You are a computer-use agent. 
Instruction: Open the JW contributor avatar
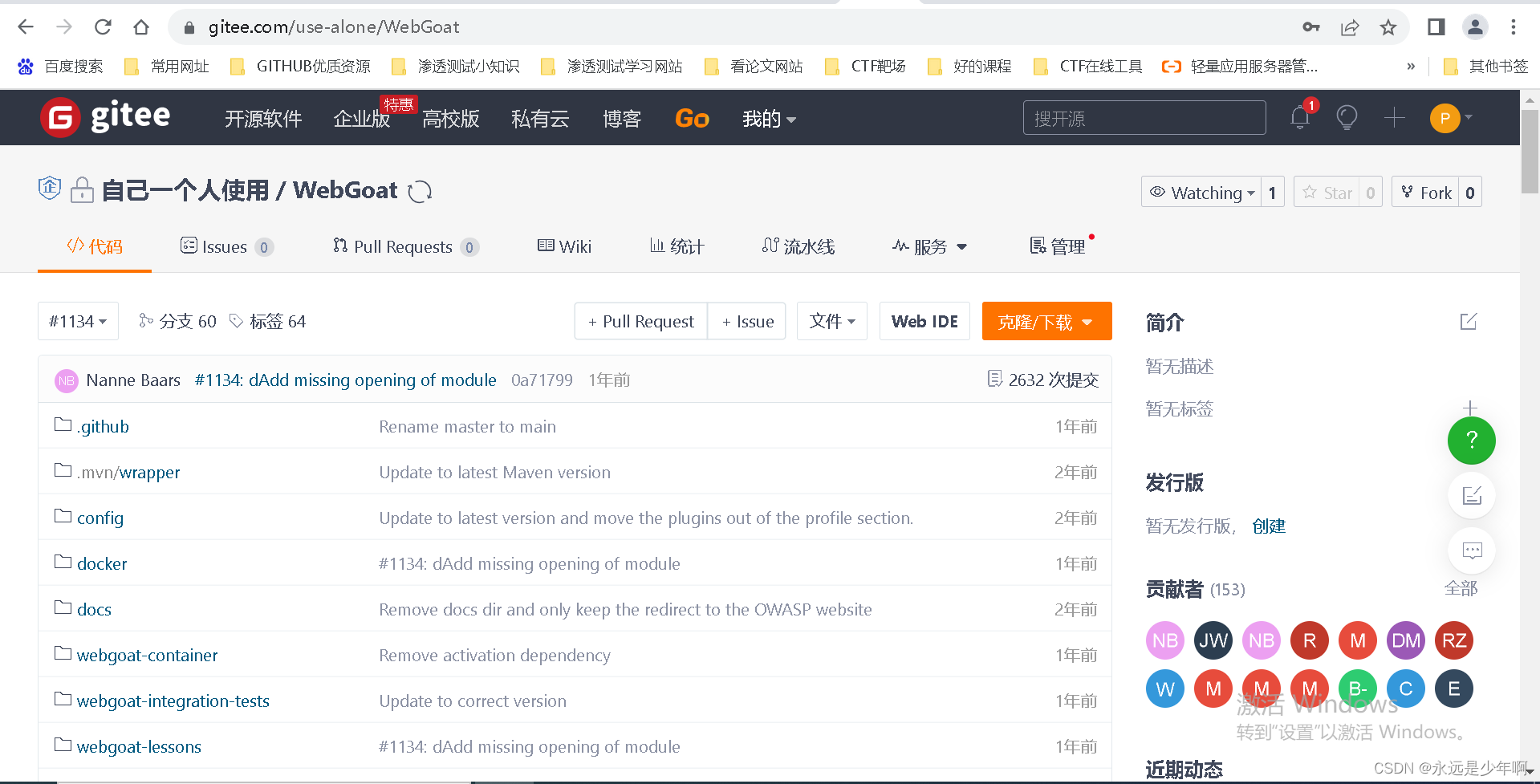click(1213, 640)
